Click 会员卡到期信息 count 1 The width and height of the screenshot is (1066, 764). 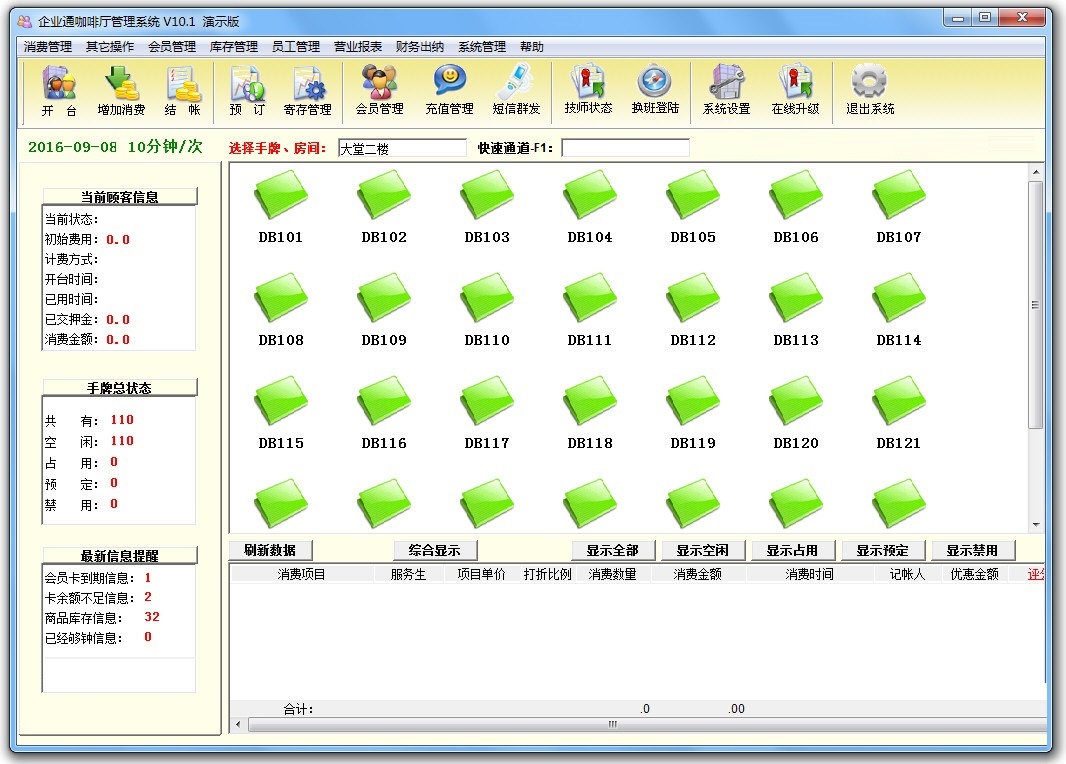(148, 577)
